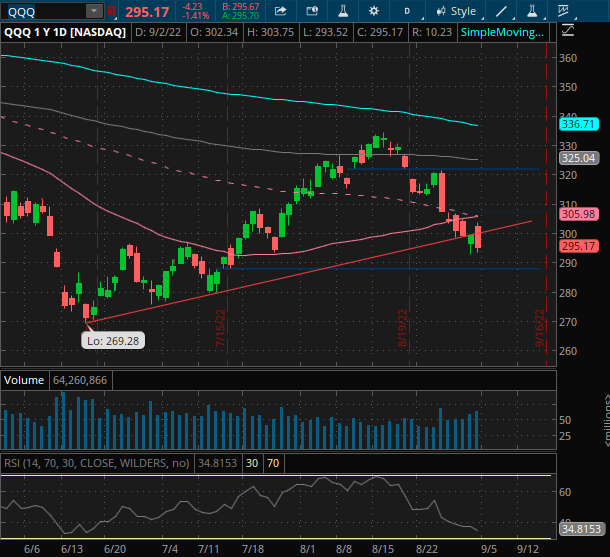Viewport: 610px width, 557px height.
Task: Click the last price 295.17 in header
Action: pyautogui.click(x=147, y=12)
